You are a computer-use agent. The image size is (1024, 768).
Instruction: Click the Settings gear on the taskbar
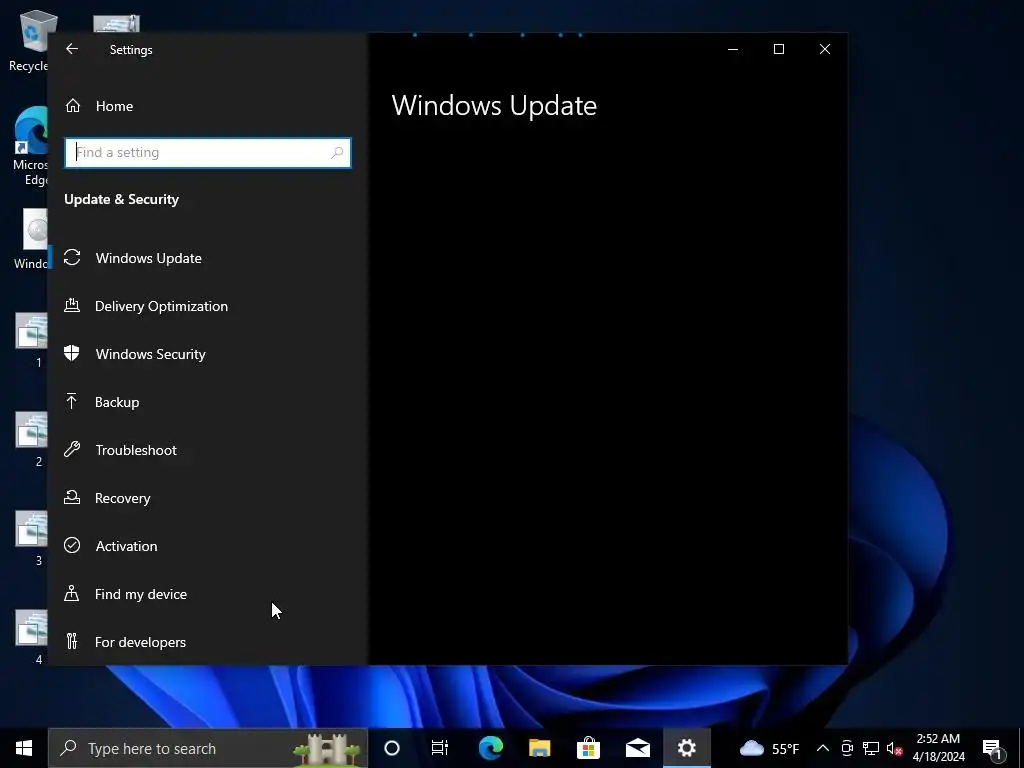click(686, 748)
